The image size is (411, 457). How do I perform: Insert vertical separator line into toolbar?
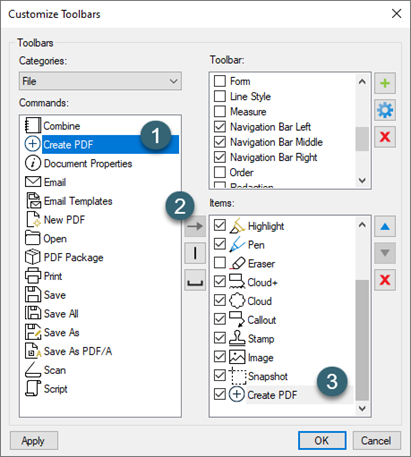click(195, 253)
